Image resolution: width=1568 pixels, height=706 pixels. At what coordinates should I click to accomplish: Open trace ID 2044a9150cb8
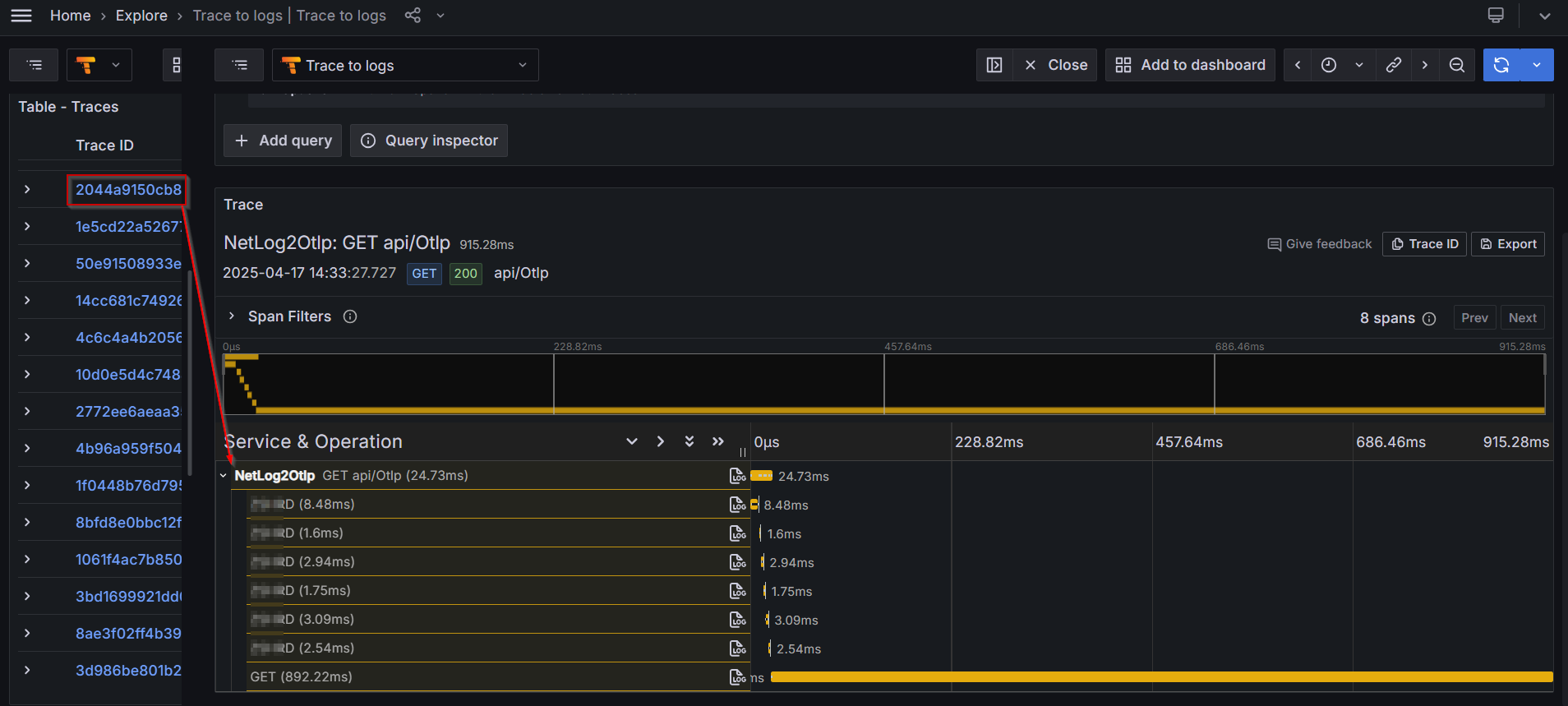point(128,190)
